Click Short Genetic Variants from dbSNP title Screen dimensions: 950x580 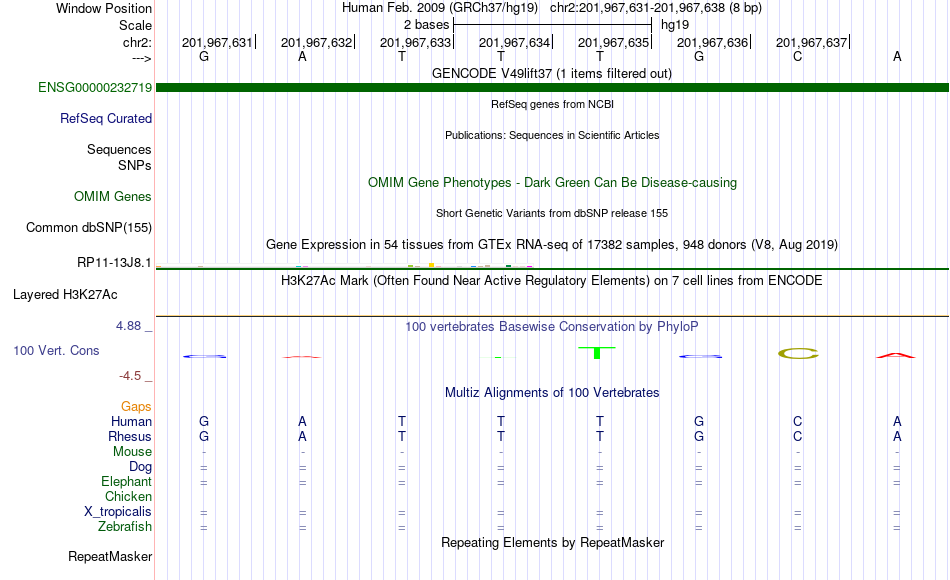(x=552, y=213)
